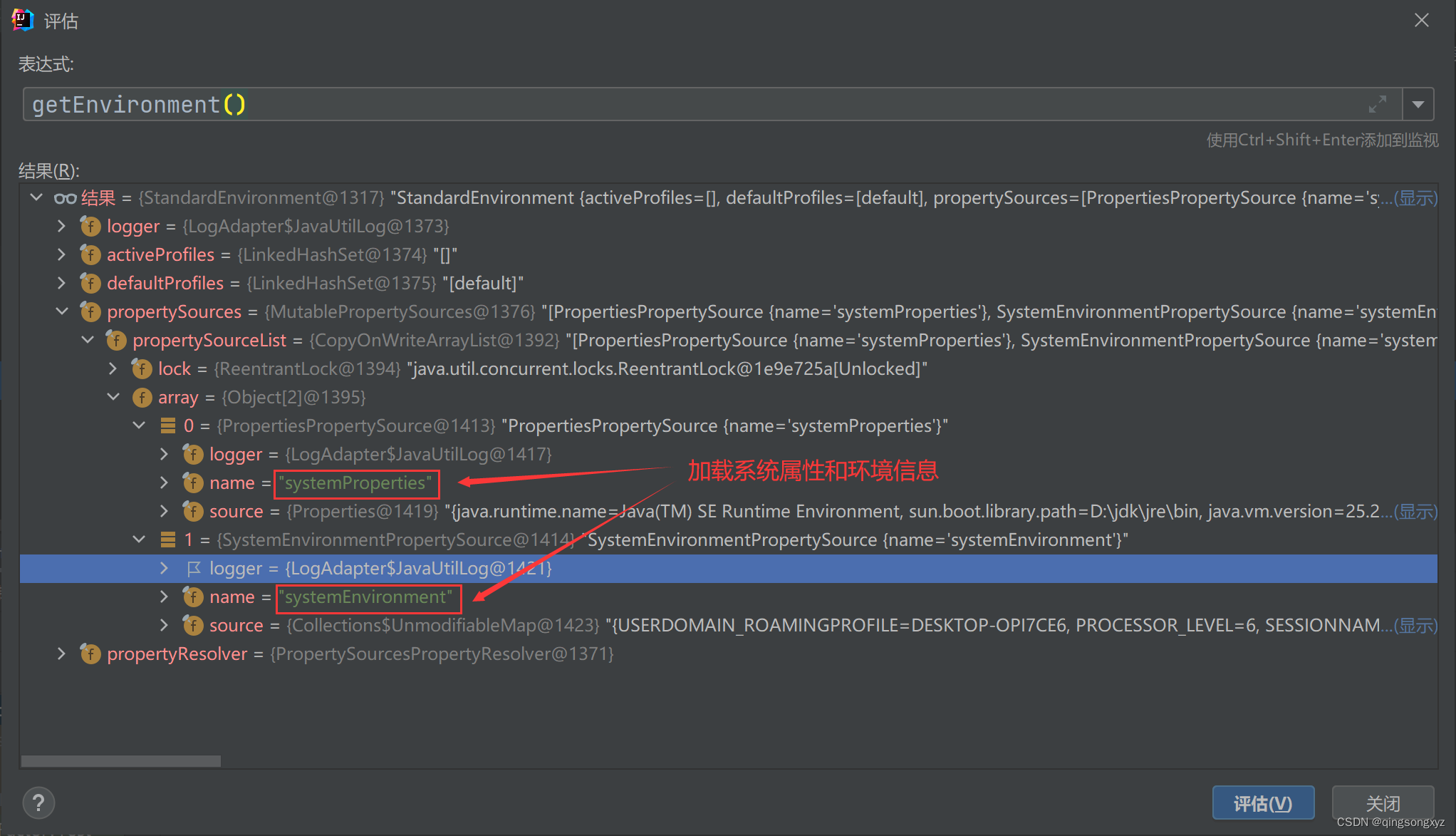Collapse the array Object[2] node
The width and height of the screenshot is (1456, 836).
113,397
